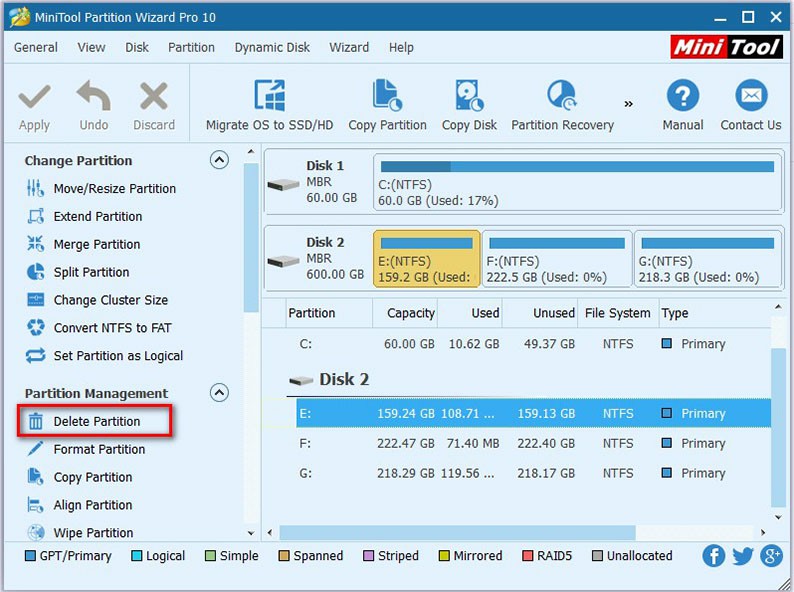Click the Undo arrow icon
Screen dimensions: 794x592
93,96
